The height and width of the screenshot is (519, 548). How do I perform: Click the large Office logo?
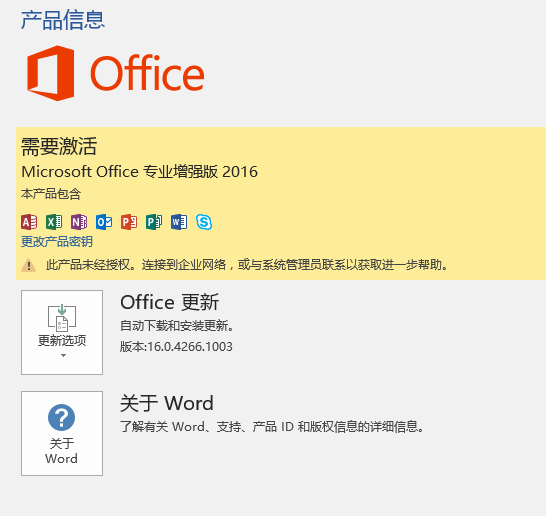click(116, 73)
